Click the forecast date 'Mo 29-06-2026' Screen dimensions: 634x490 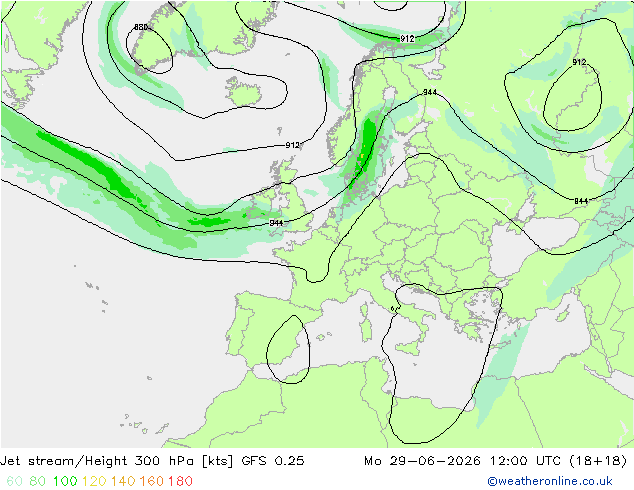tap(423, 461)
